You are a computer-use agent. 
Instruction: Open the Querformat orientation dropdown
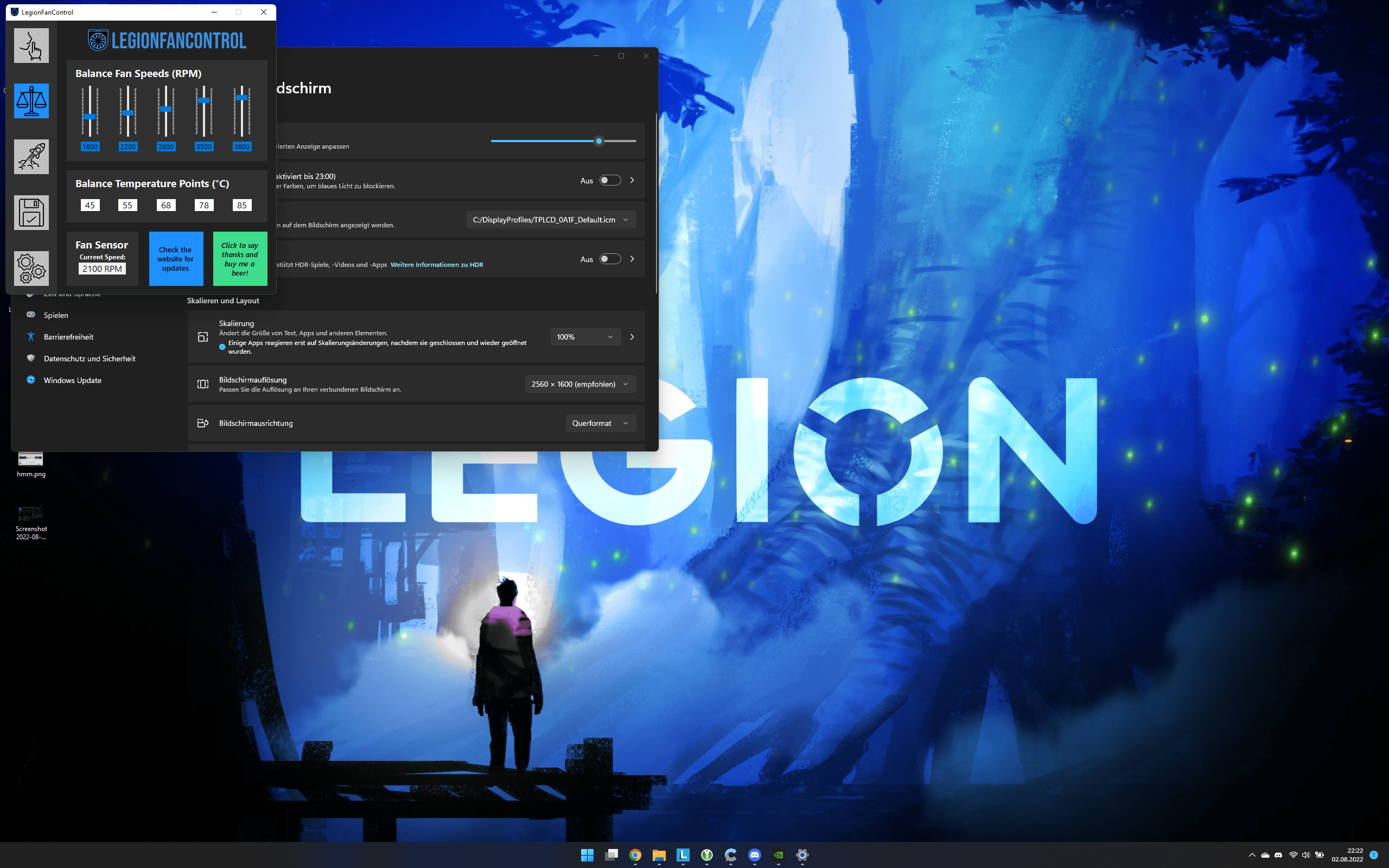[x=600, y=423]
